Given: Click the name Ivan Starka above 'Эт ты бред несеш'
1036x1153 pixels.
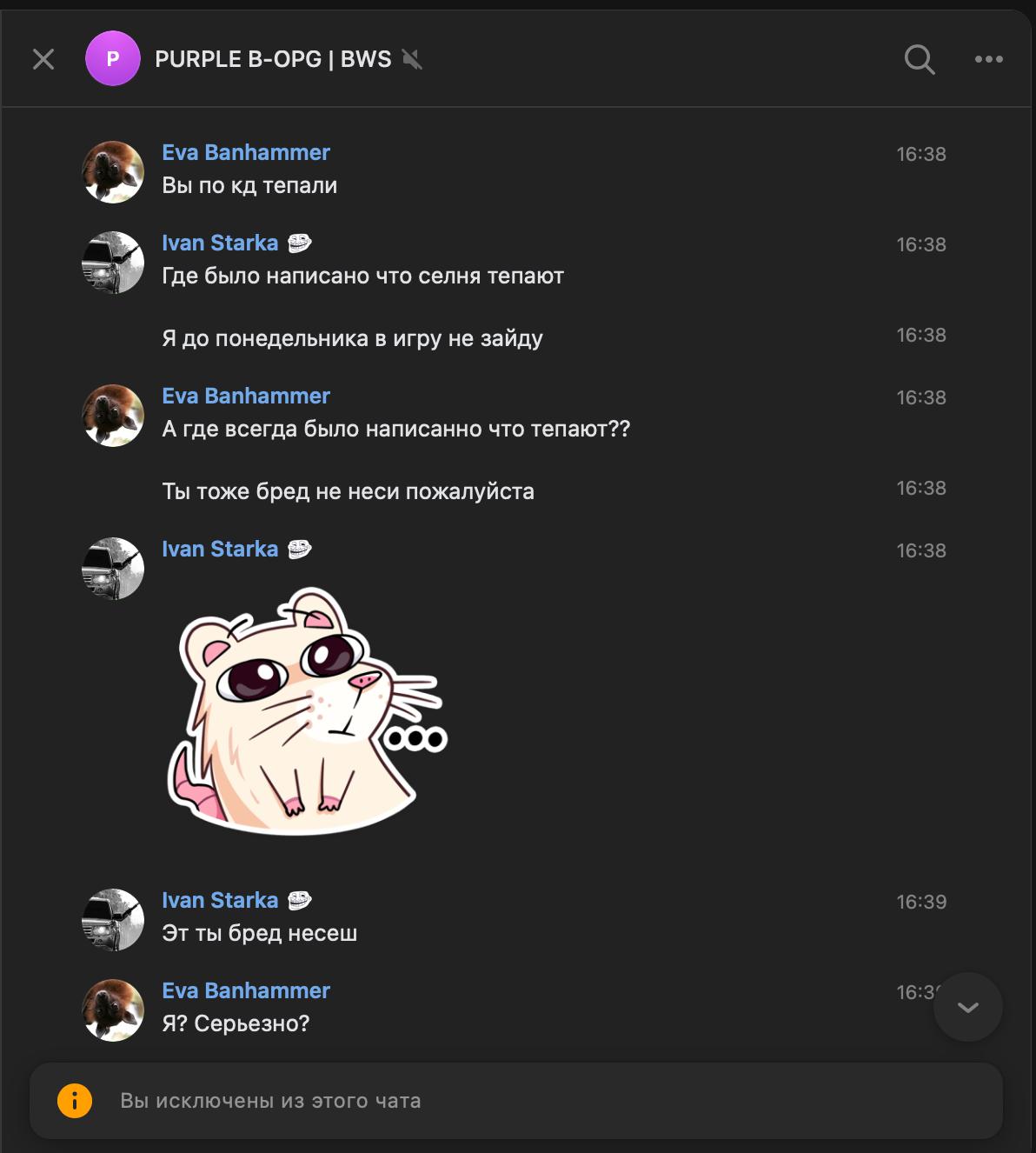Looking at the screenshot, I should (220, 901).
